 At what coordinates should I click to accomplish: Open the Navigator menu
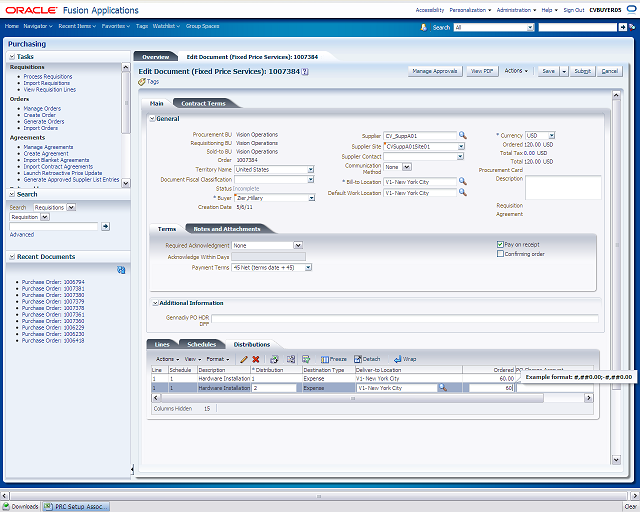[38, 26]
